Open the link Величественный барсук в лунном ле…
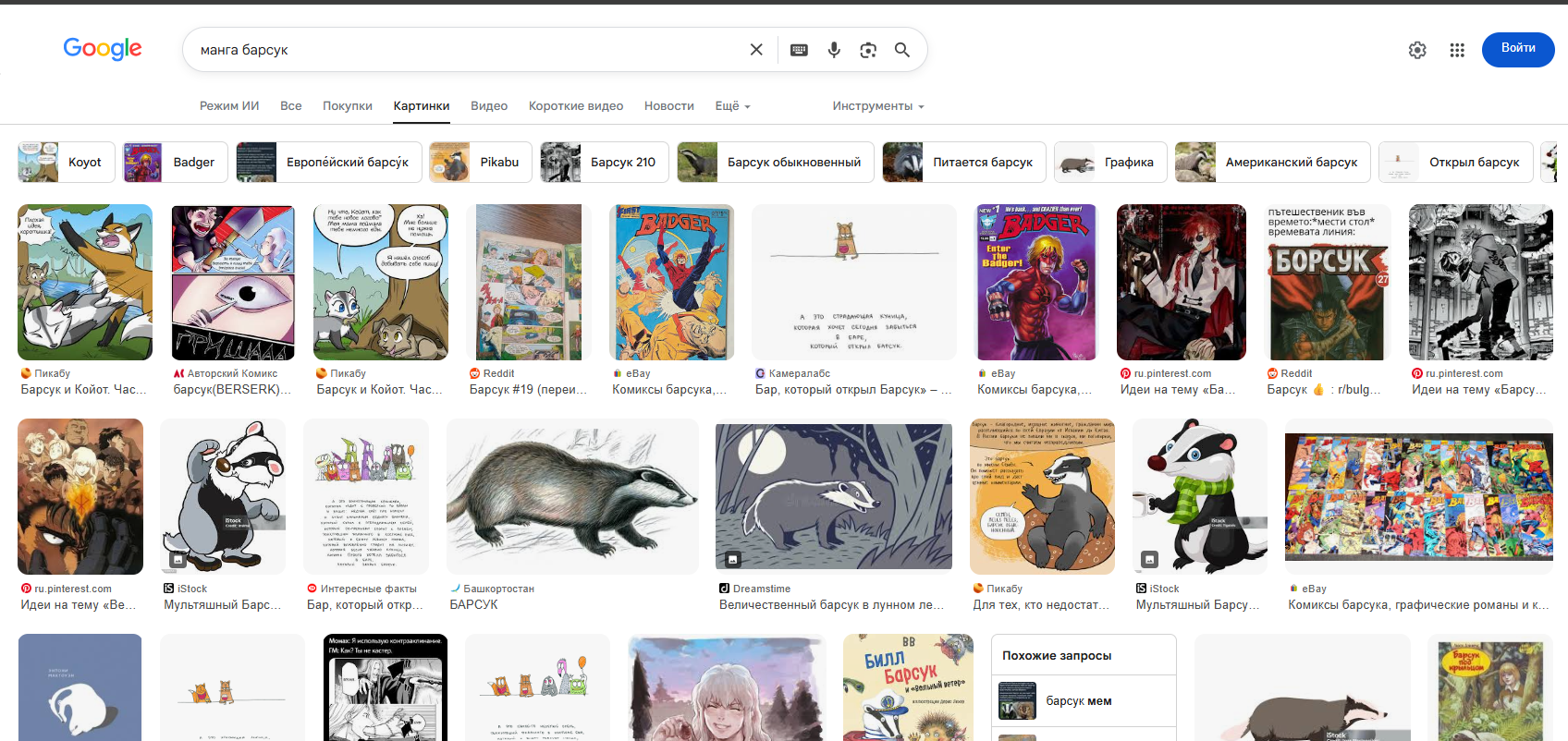 pos(832,605)
